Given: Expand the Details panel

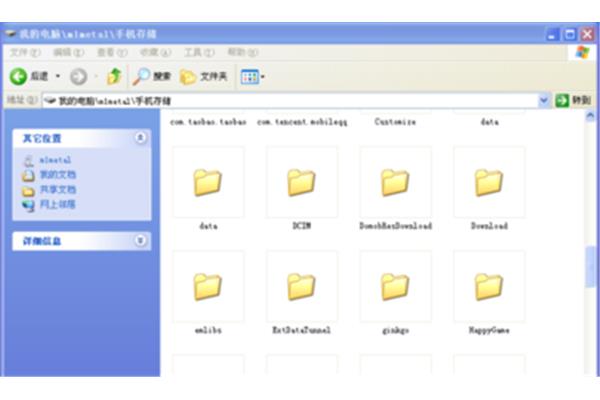Looking at the screenshot, I should coord(140,240).
